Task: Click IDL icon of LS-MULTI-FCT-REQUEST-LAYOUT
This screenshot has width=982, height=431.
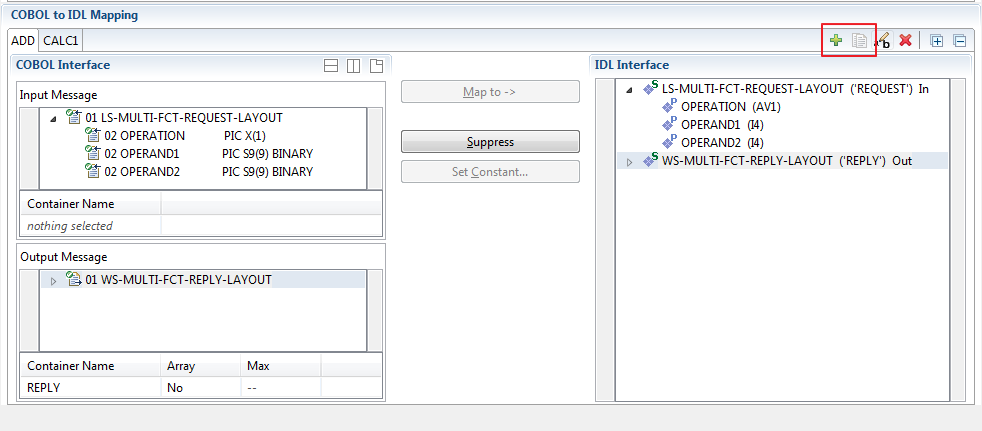Action: (x=651, y=88)
